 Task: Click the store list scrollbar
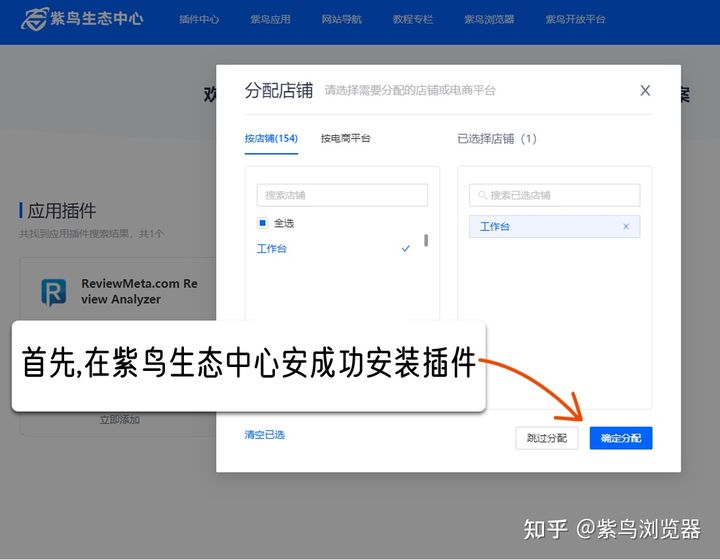click(x=426, y=241)
